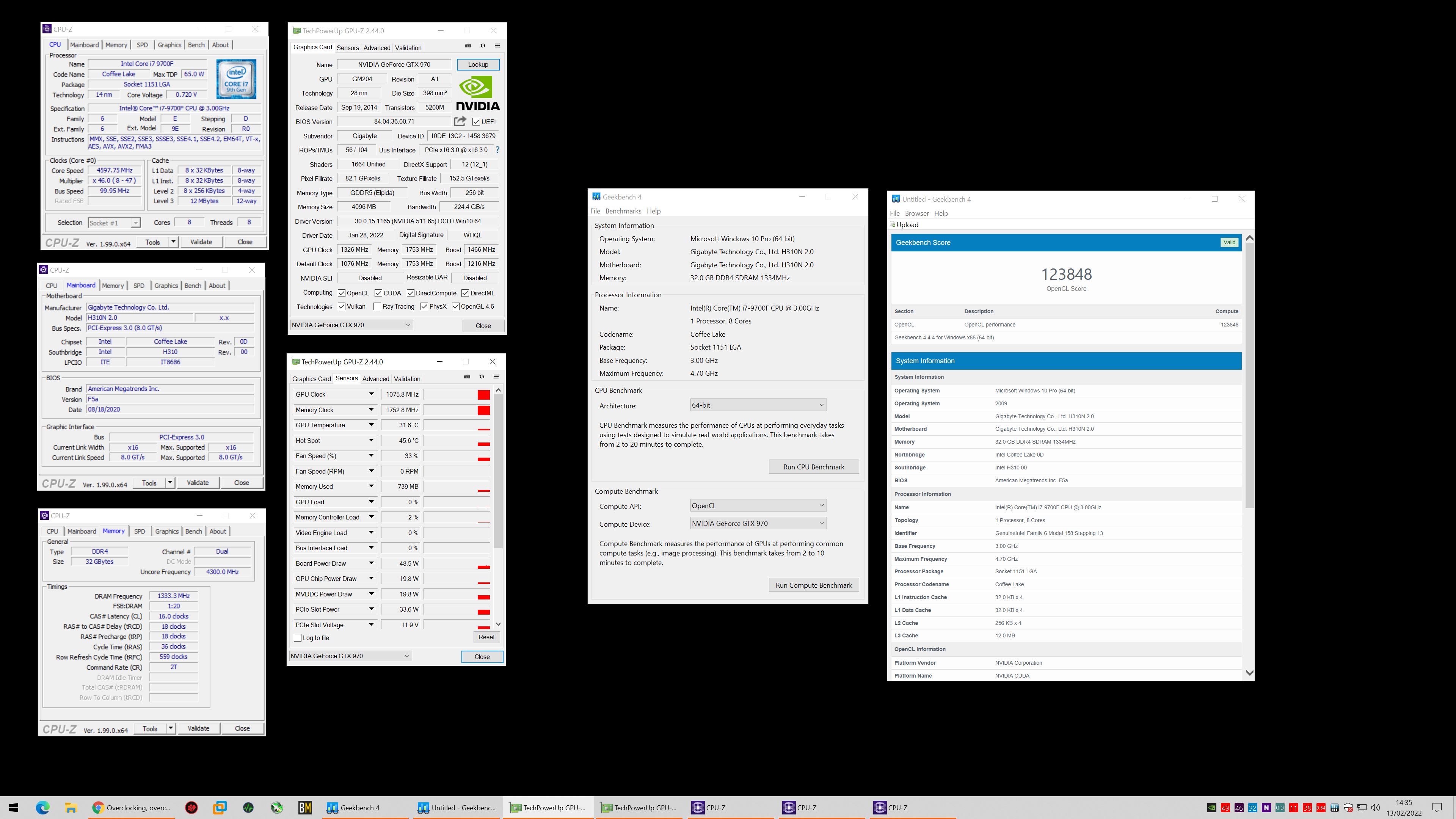
Task: Toggle the UEFI checkbox in GPU-Z
Action: [477, 121]
